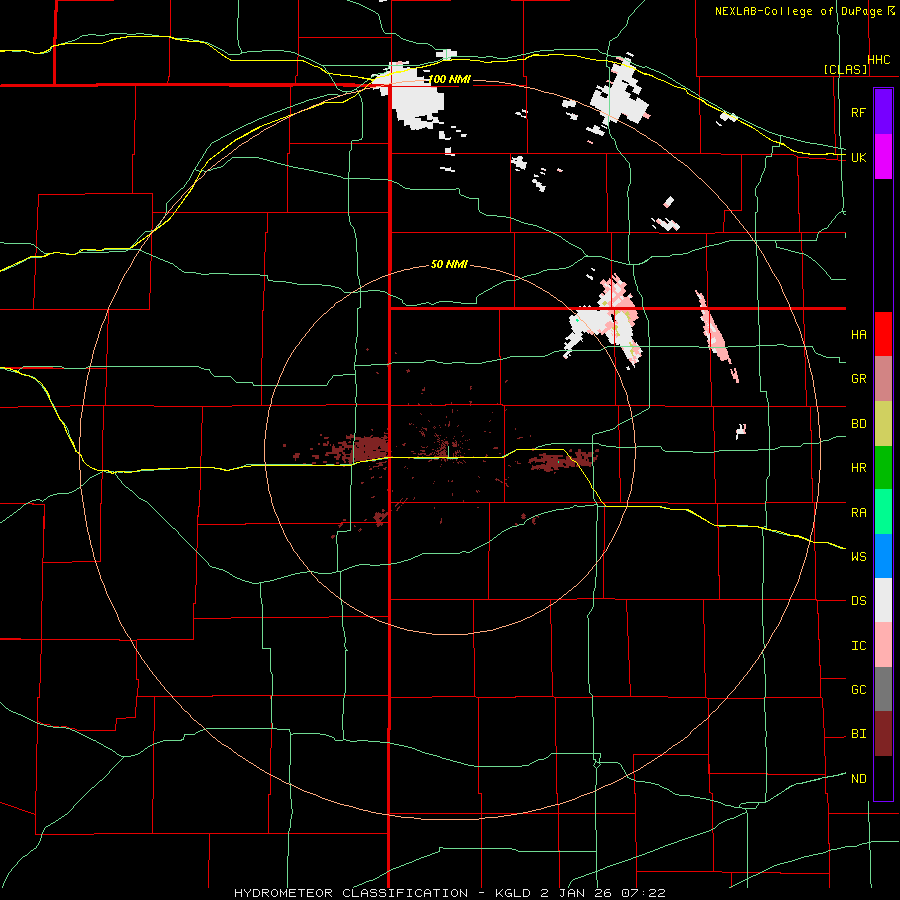Click the 'WS' legend label
The height and width of the screenshot is (900, 900).
[858, 557]
